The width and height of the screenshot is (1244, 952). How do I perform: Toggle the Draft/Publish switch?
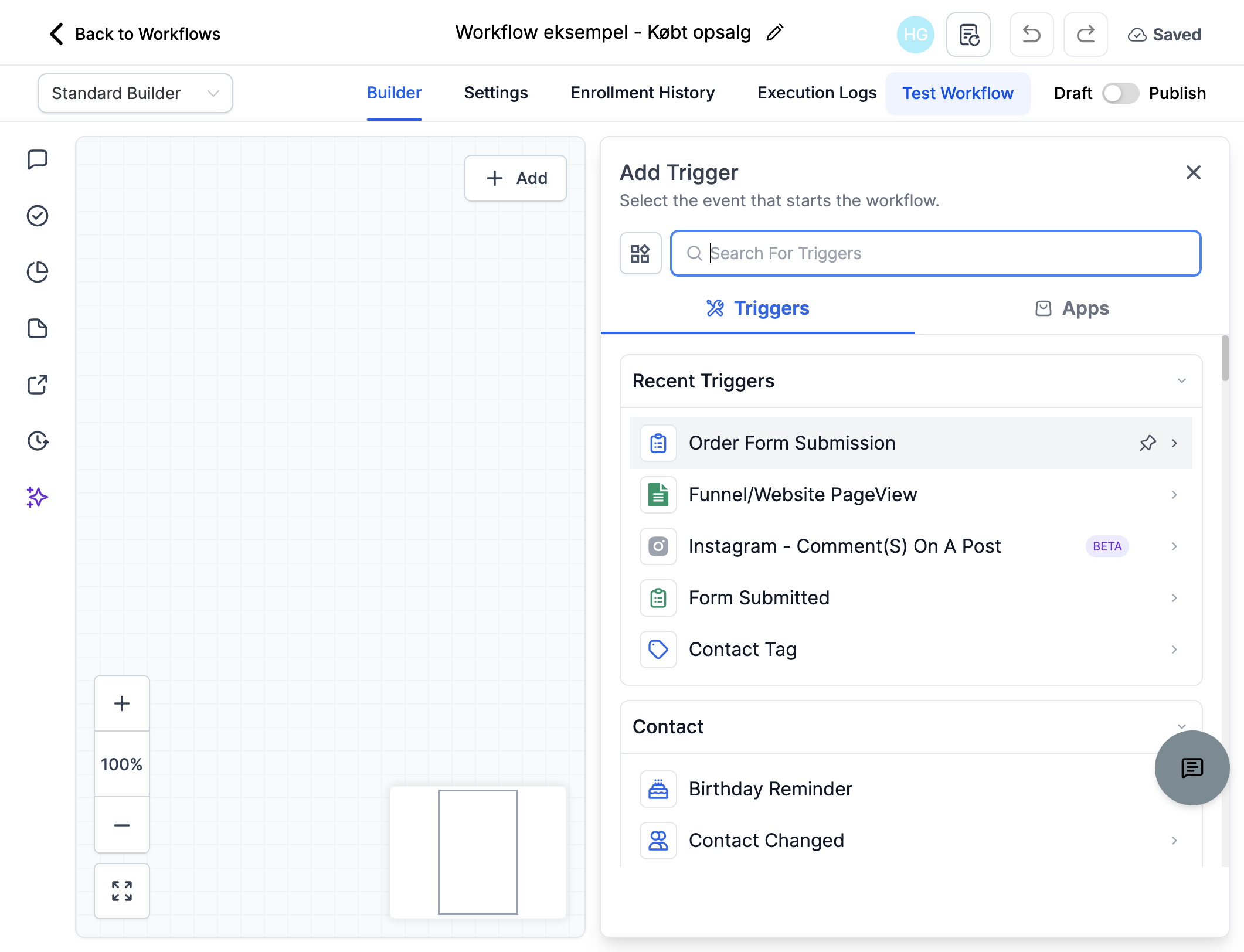coord(1120,93)
